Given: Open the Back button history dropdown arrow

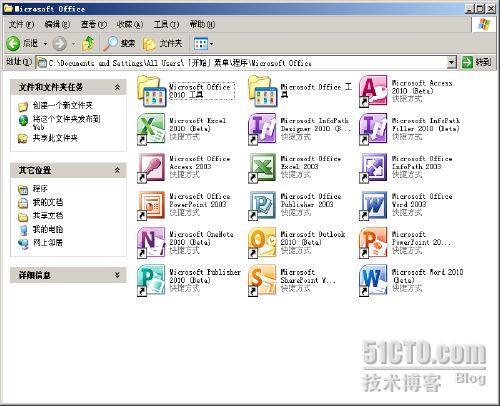Looking at the screenshot, I should pos(45,44).
